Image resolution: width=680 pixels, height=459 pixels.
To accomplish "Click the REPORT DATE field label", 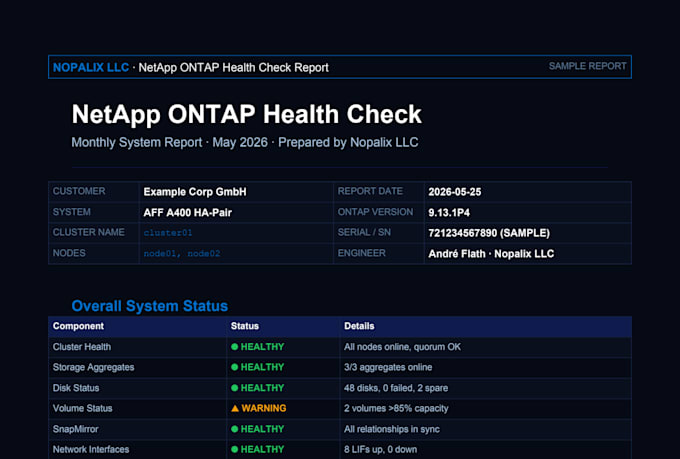I will pyautogui.click(x=370, y=191).
